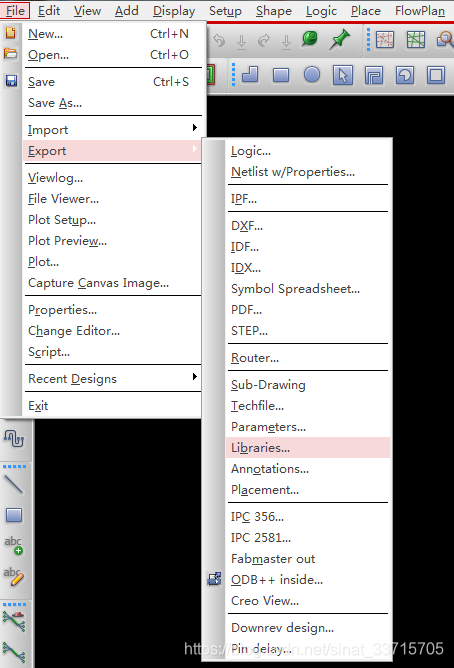Expand the Export submenu arrow

point(195,149)
